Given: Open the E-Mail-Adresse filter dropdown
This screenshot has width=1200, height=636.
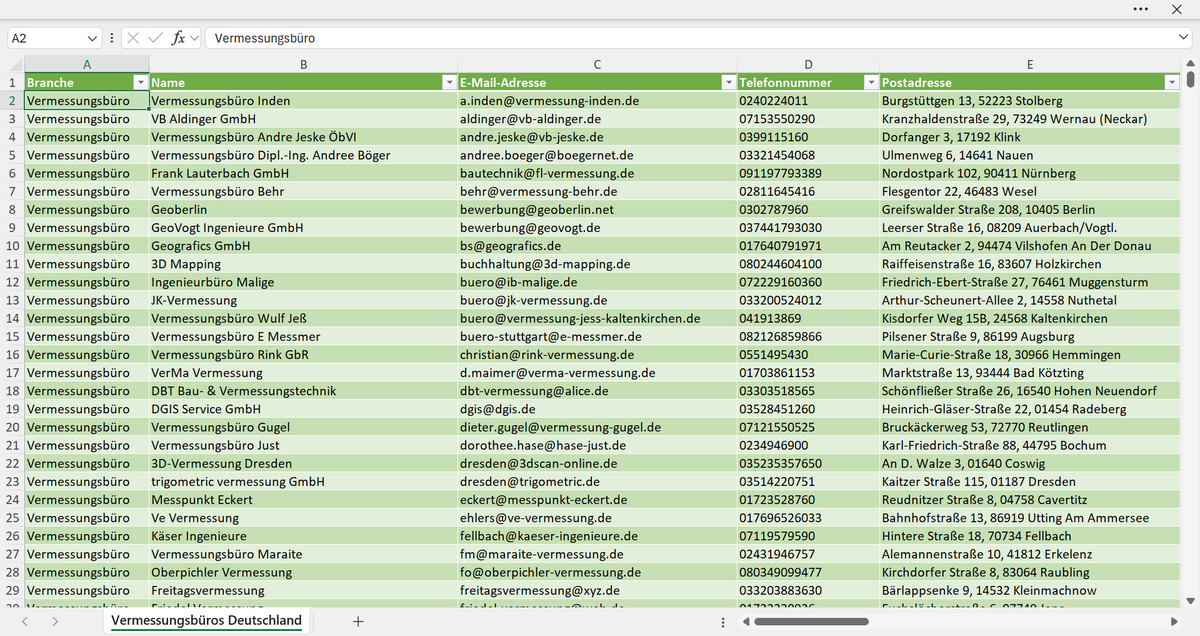Looking at the screenshot, I should [x=727, y=82].
